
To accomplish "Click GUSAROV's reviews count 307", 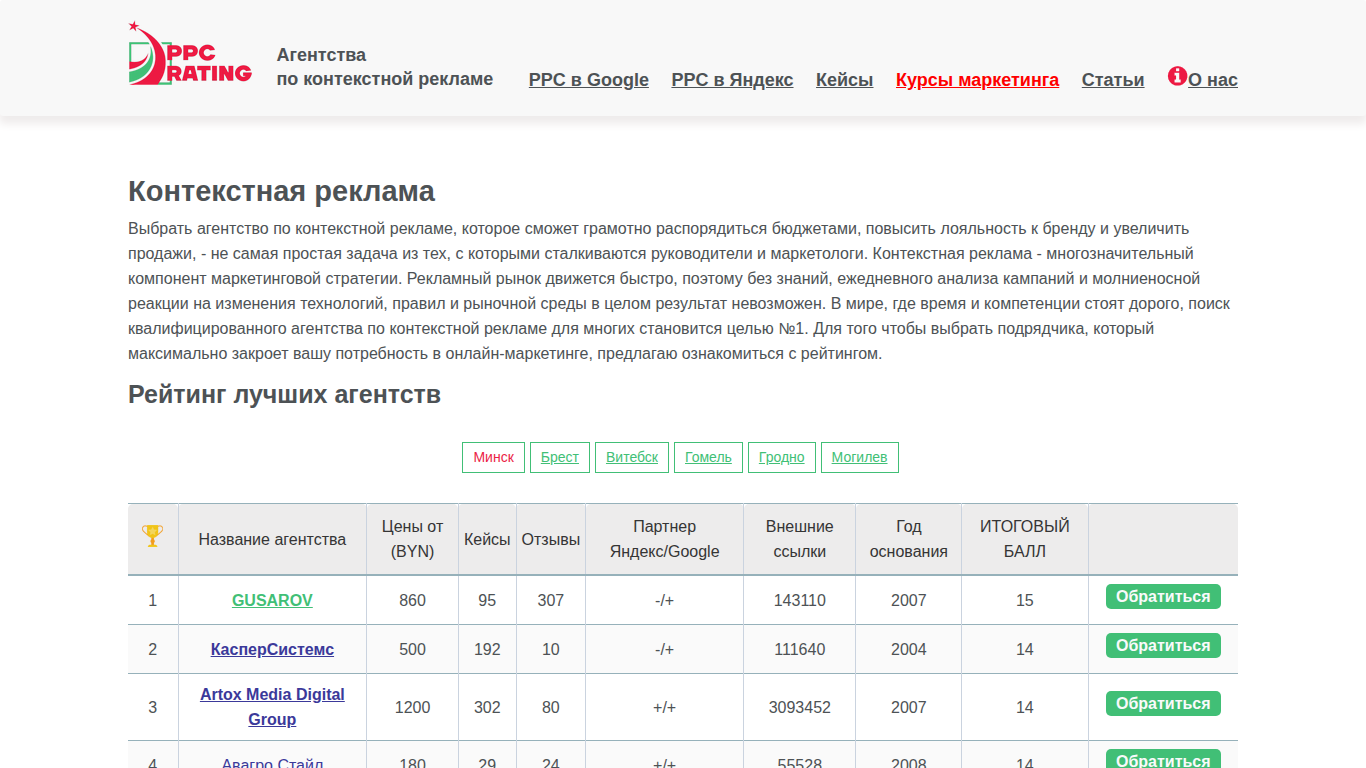I will 551,600.
